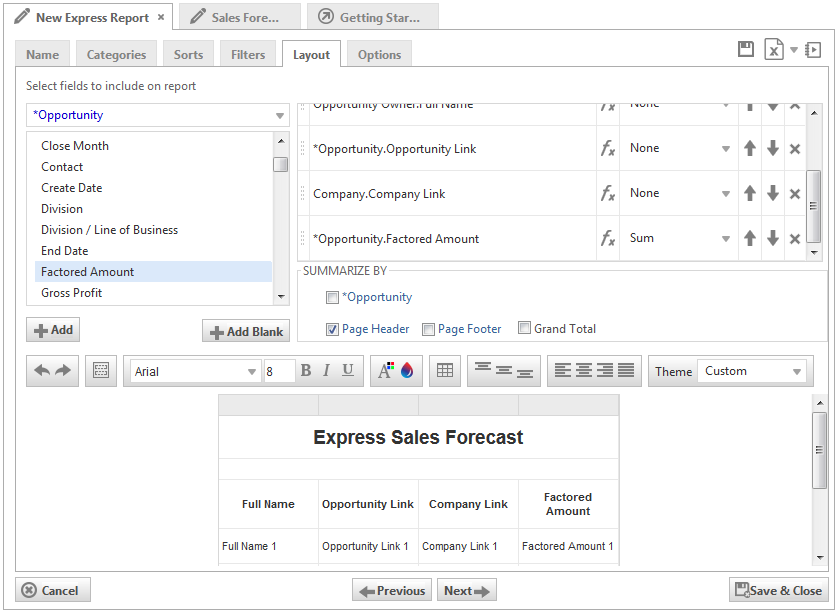The height and width of the screenshot is (612, 836).
Task: Open formula editor for Opportunity Link row
Action: 608,149
